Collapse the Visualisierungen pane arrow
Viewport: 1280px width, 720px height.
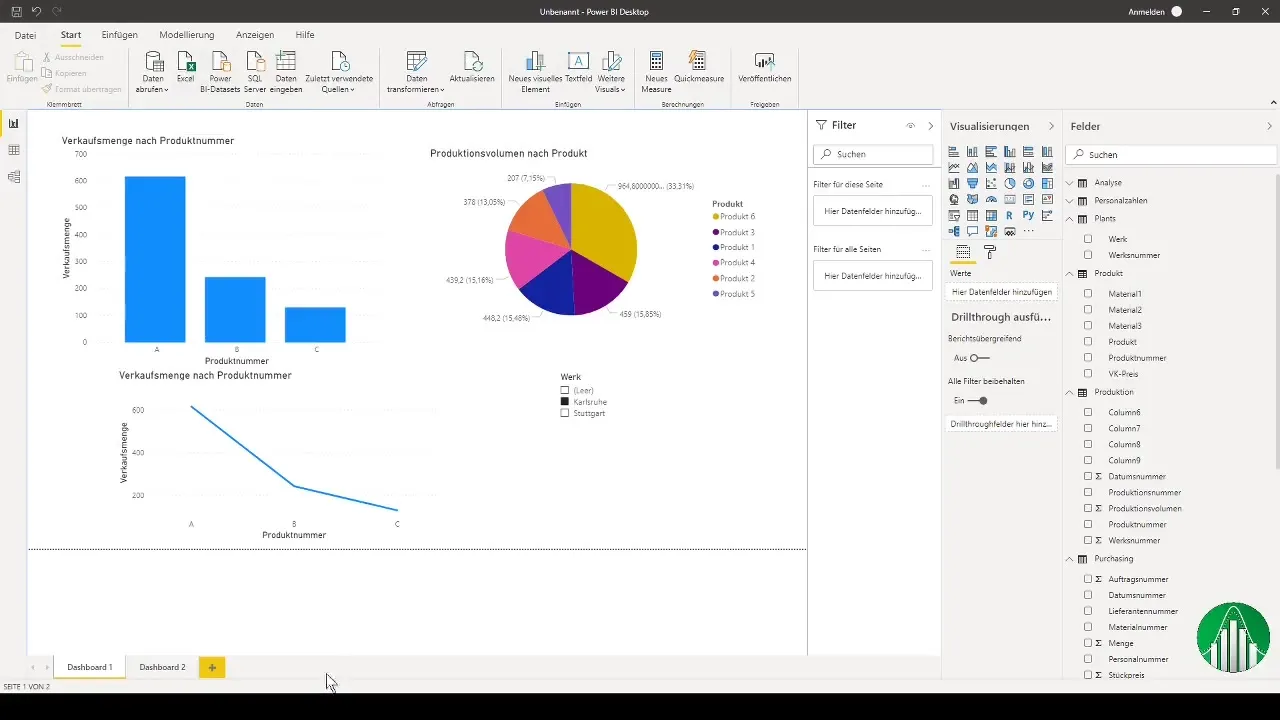1051,126
